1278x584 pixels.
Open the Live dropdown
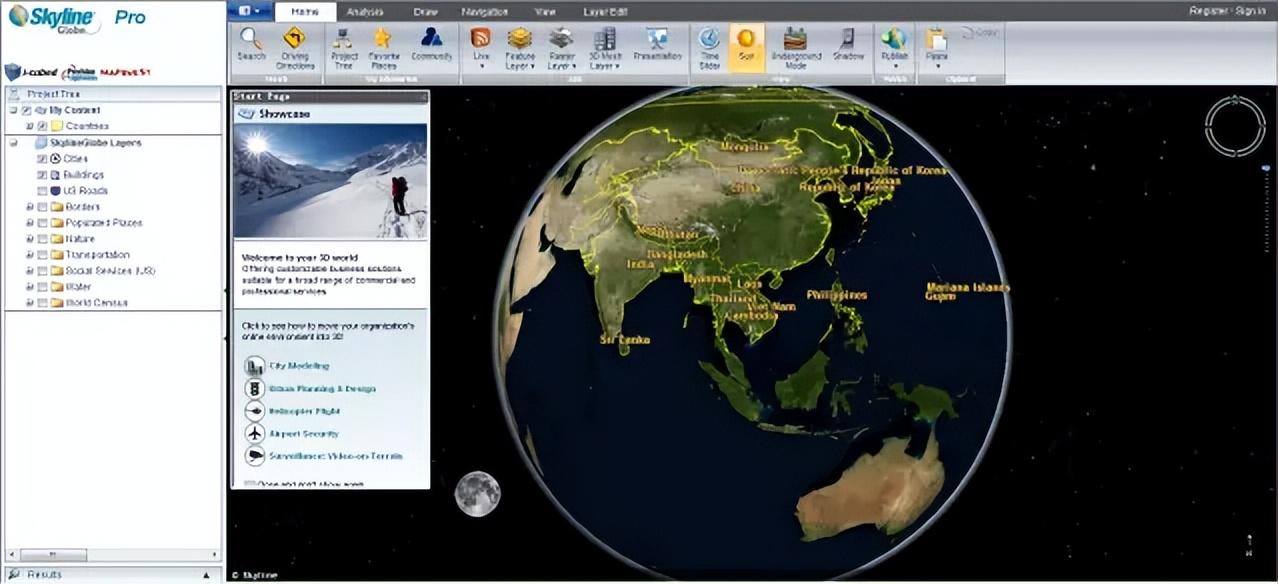(x=481, y=48)
